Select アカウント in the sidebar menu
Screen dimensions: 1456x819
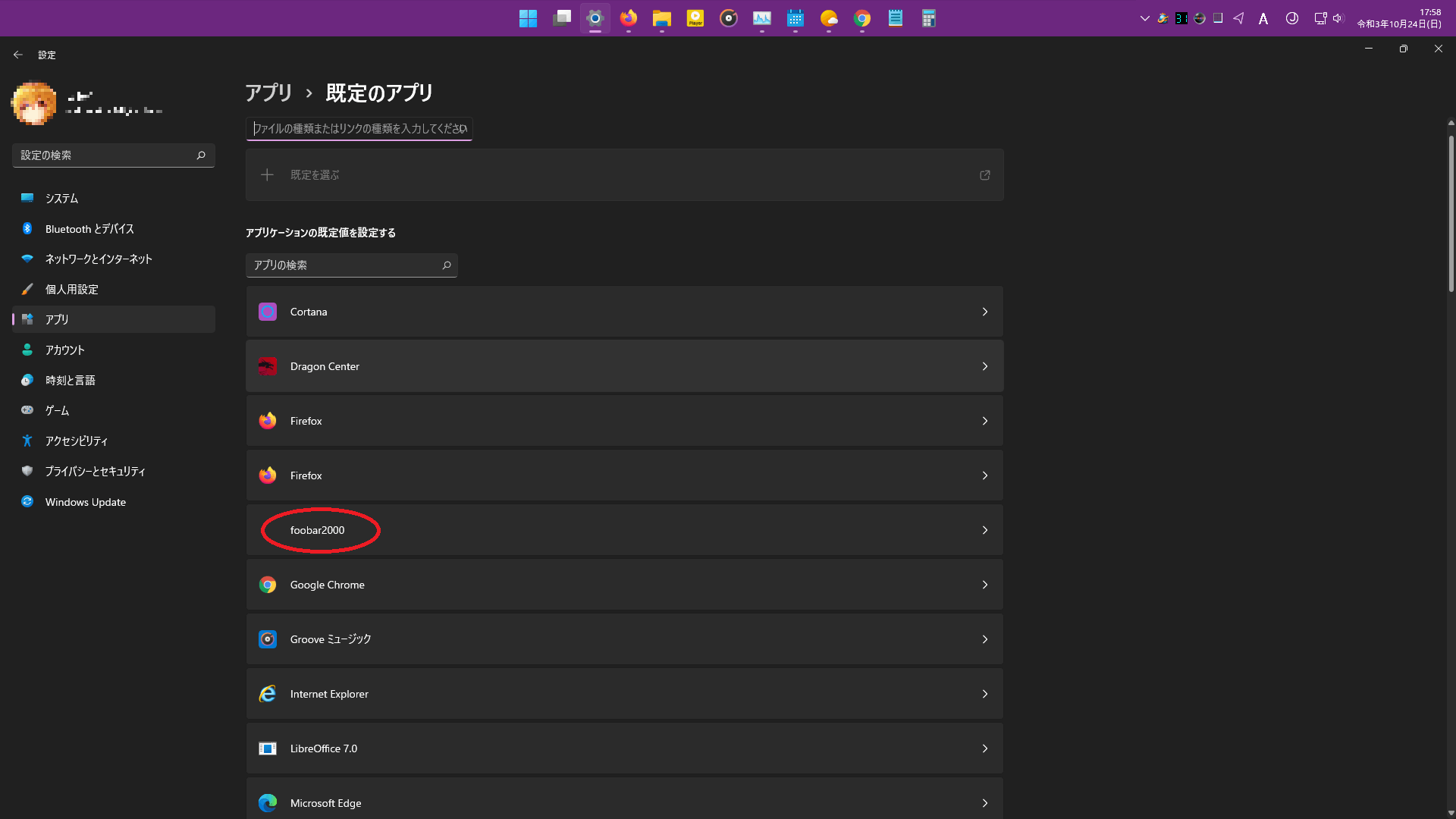[x=66, y=350]
